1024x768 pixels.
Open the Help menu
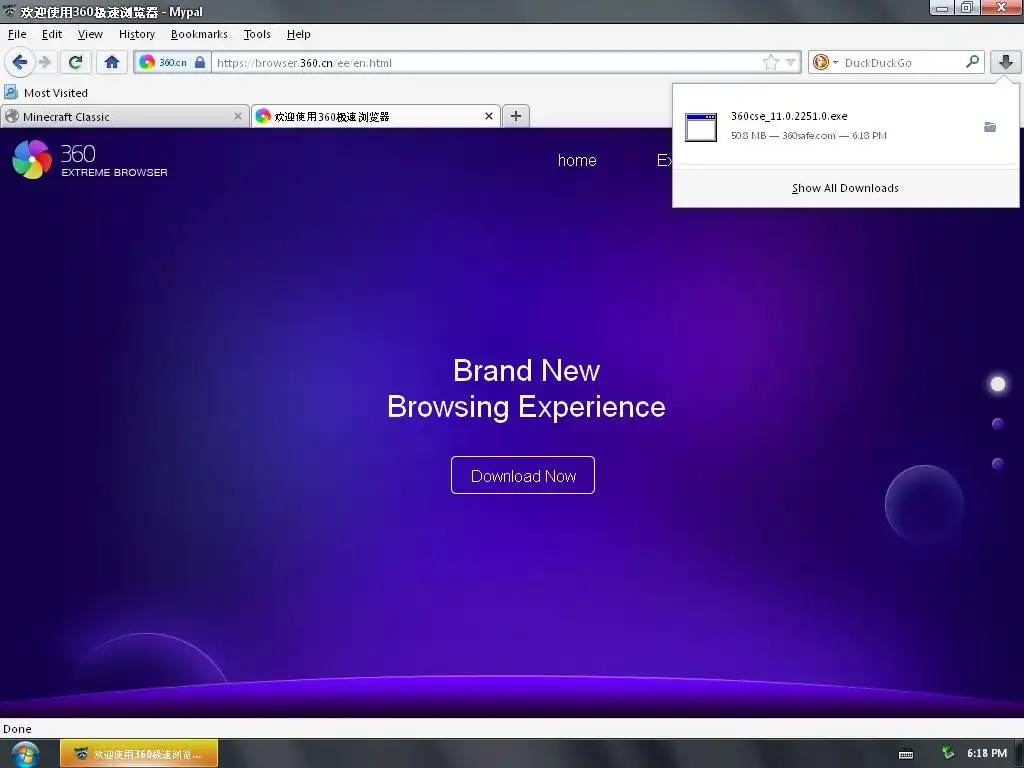(298, 34)
